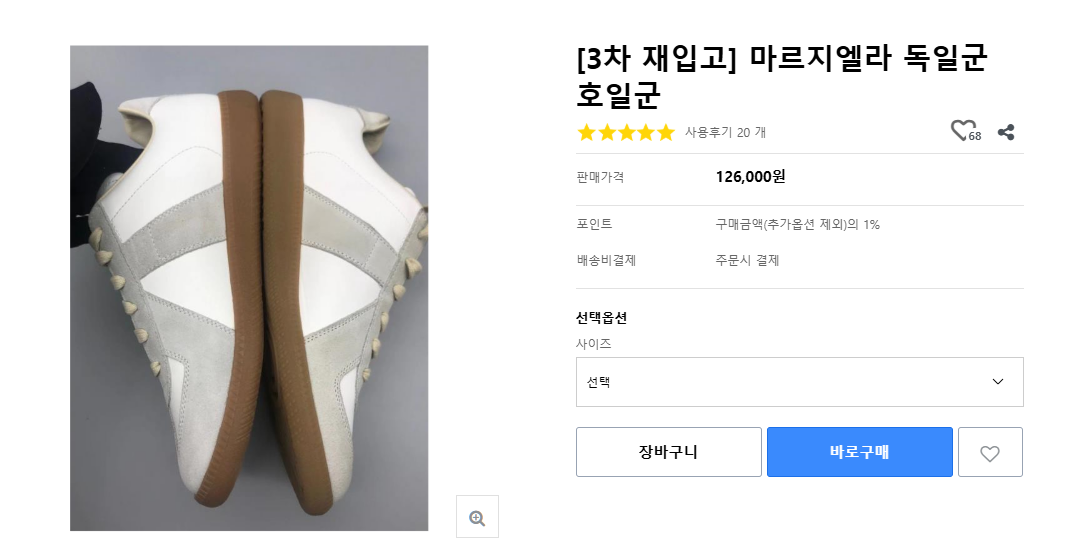Open the image zoom magnifier icon

coord(477,517)
